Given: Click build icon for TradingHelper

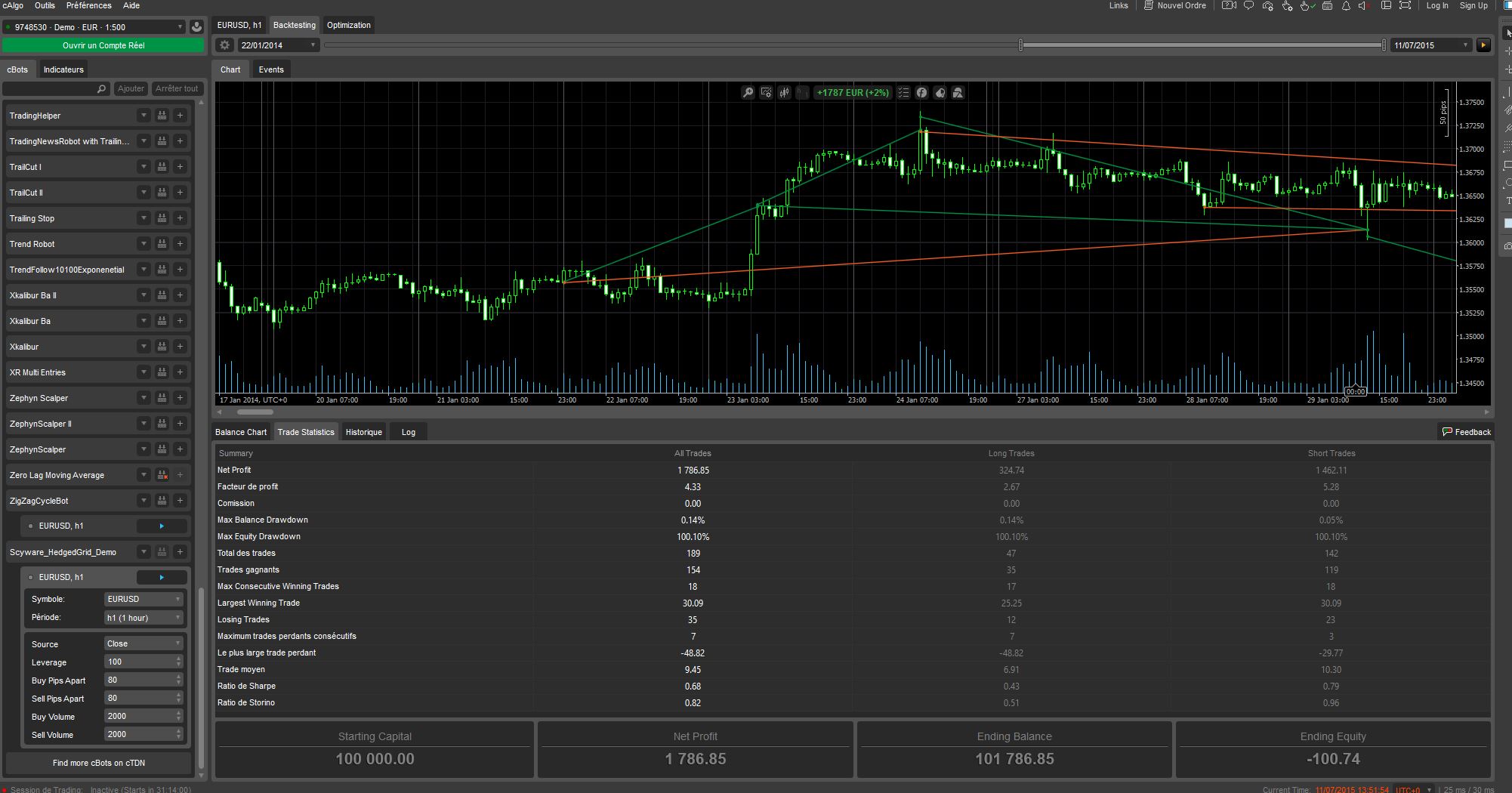Looking at the screenshot, I should click(162, 116).
